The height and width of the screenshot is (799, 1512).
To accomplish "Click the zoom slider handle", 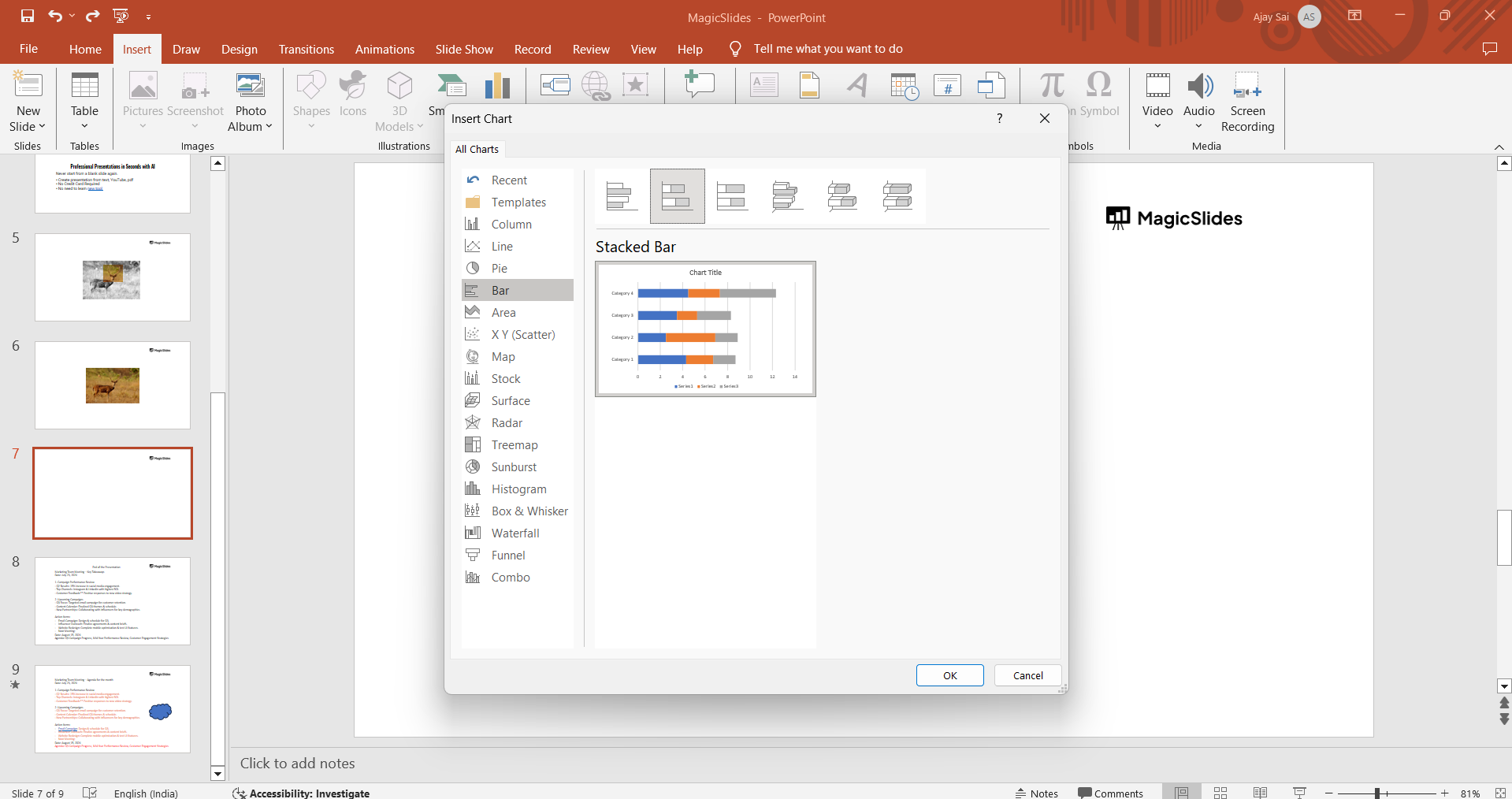I will 1376,793.
